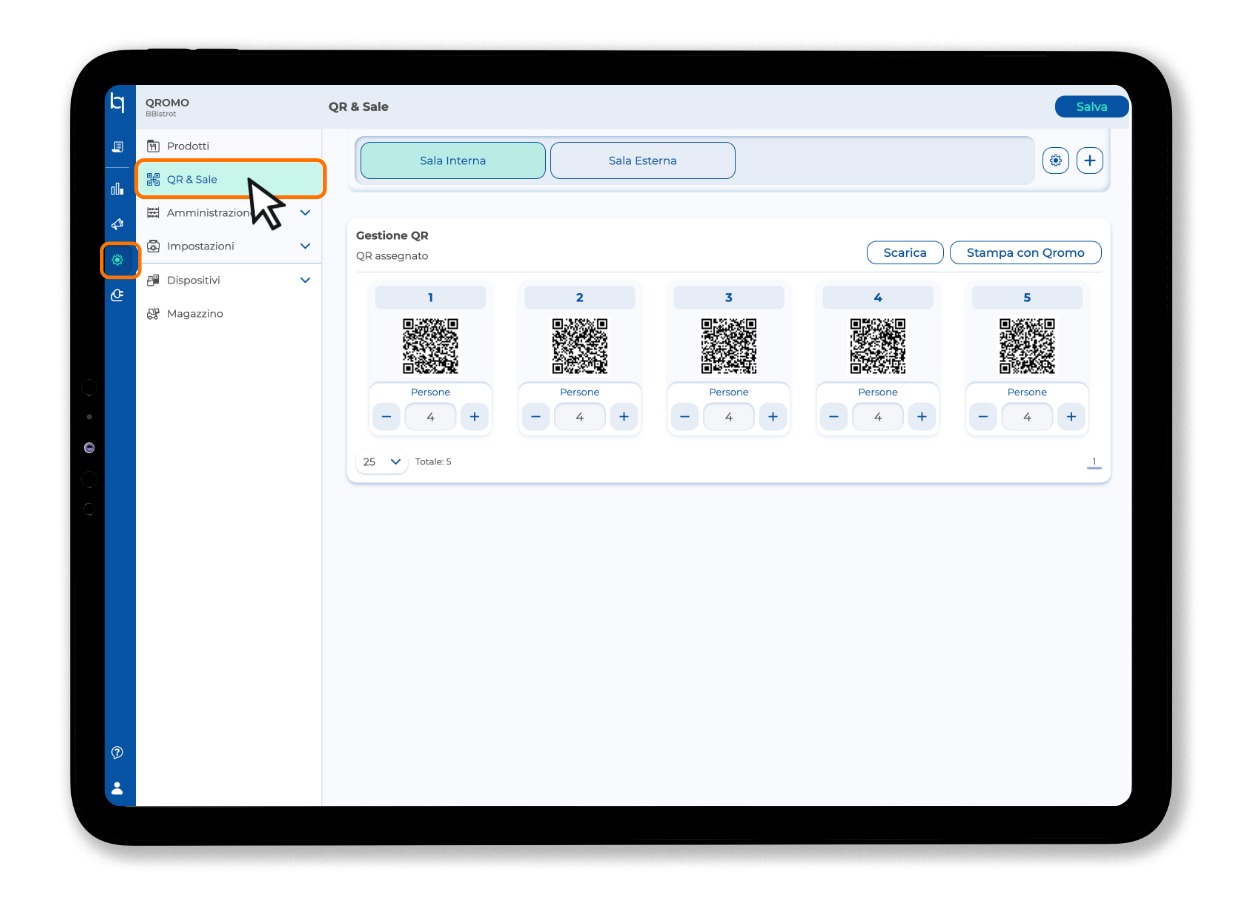
Task: Open the orders receipt icon in blue sidebar
Action: pos(117,147)
